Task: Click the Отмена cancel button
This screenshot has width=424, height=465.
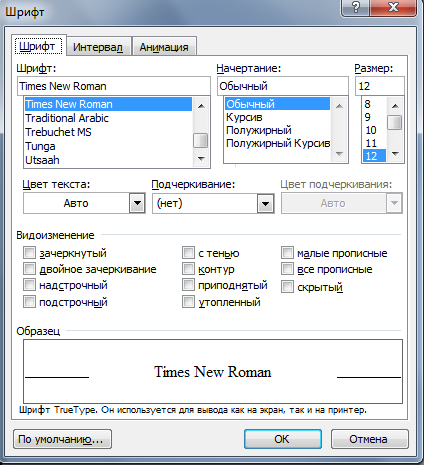Action: [369, 439]
